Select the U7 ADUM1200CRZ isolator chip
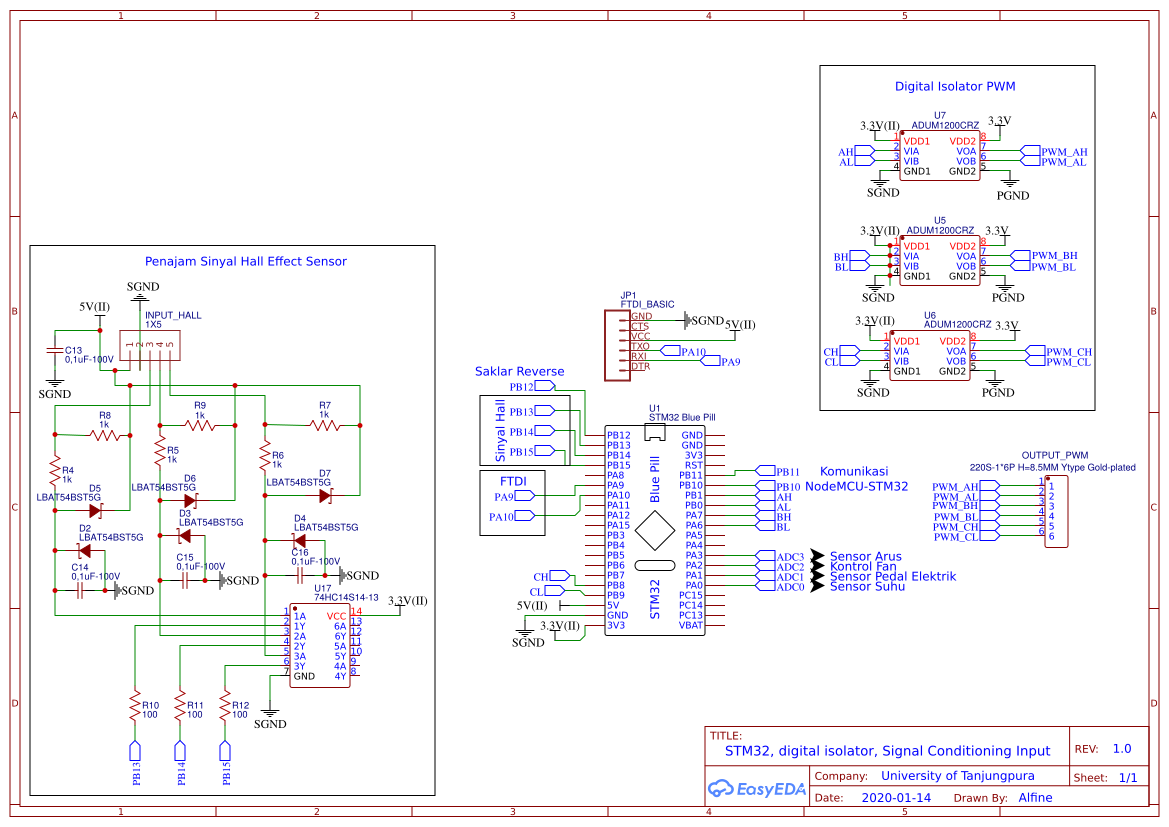The height and width of the screenshot is (827, 1169). 939,156
